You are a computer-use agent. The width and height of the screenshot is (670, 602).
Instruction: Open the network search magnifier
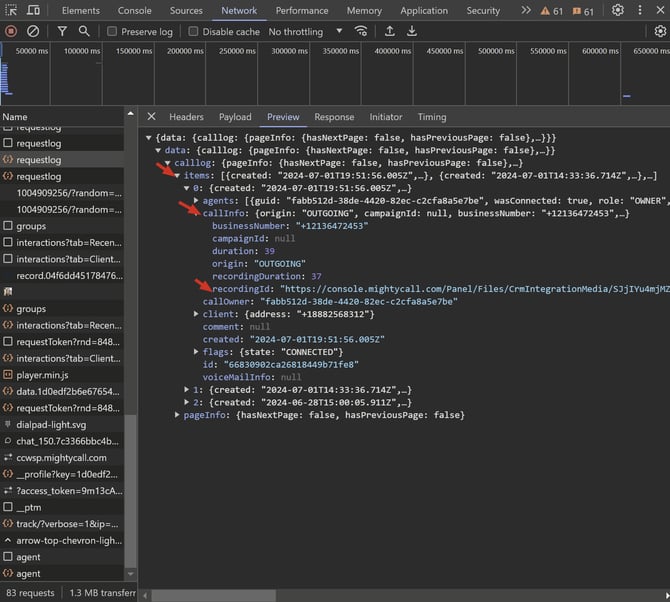click(84, 31)
